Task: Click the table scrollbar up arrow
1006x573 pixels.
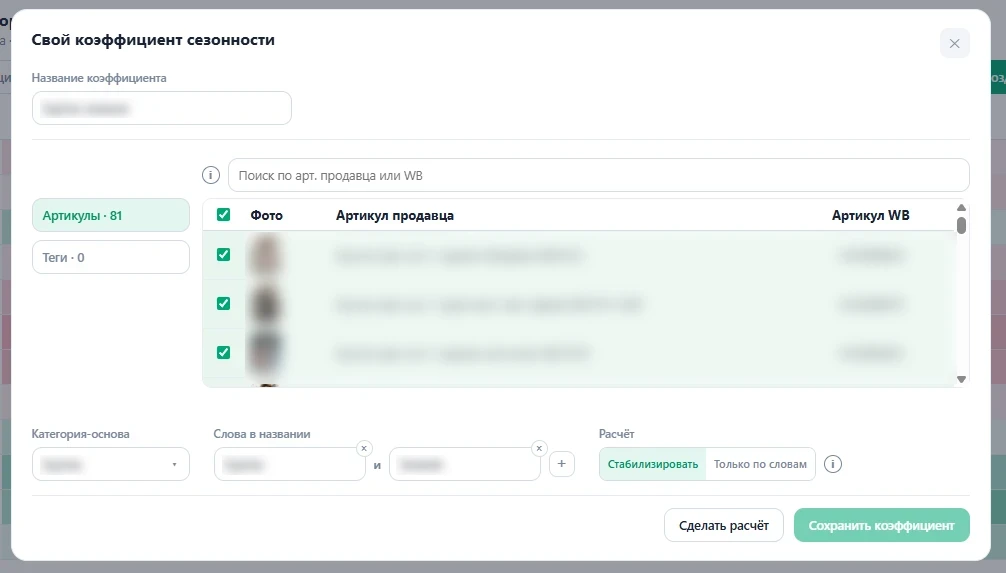Action: [961, 207]
